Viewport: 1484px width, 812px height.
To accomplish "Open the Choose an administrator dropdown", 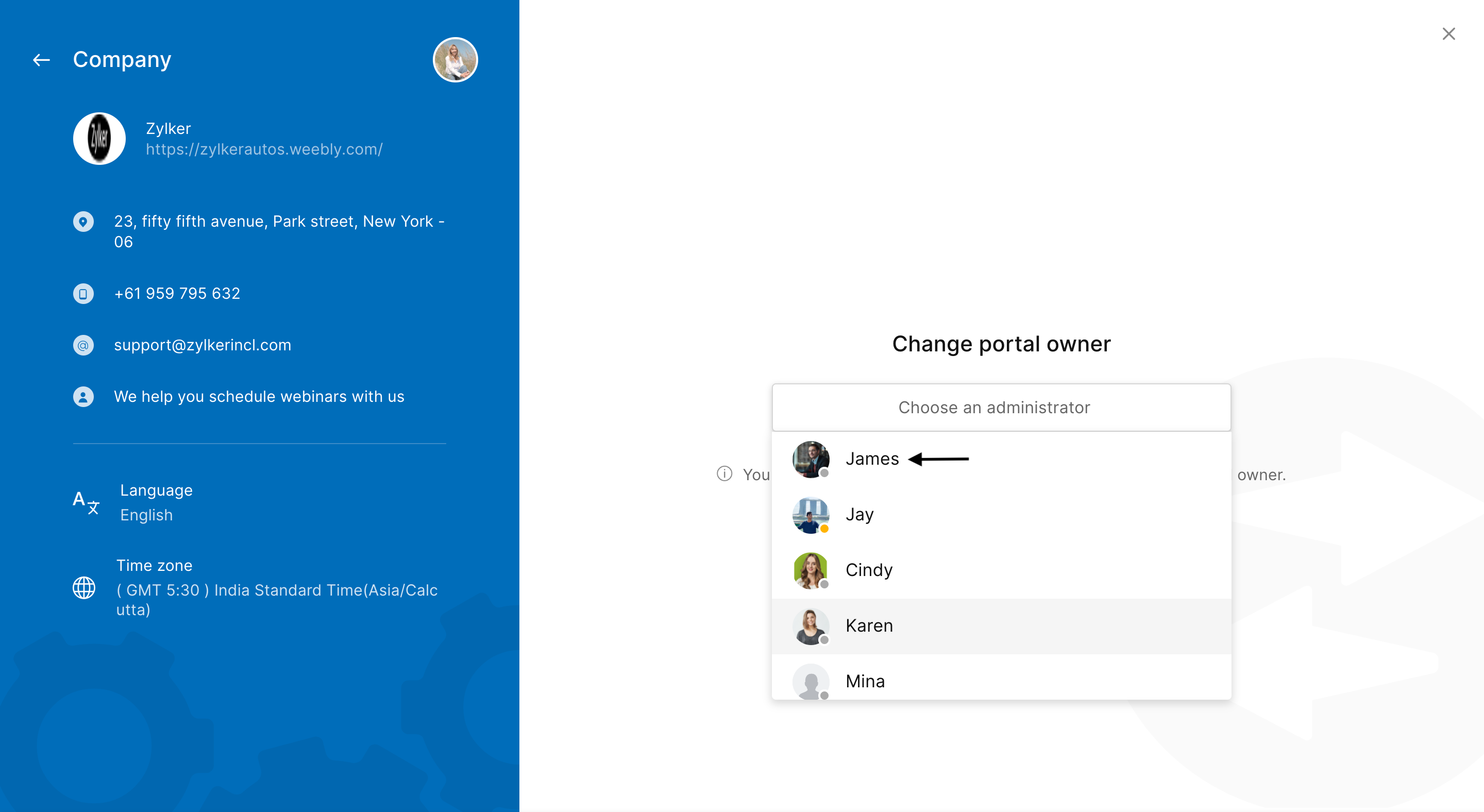I will [1001, 408].
